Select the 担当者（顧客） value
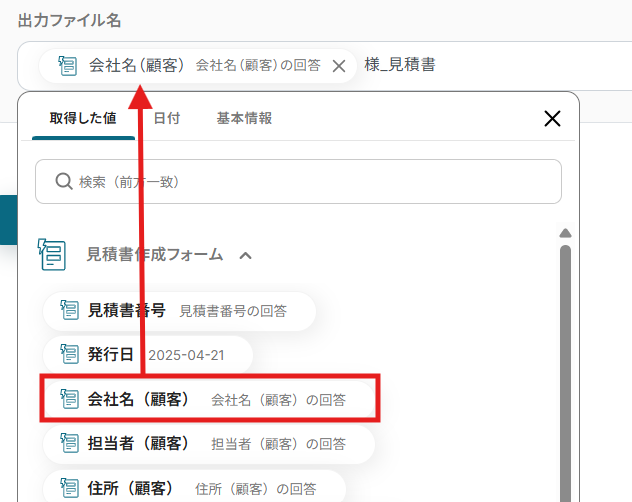This screenshot has width=632, height=502. pos(209,444)
